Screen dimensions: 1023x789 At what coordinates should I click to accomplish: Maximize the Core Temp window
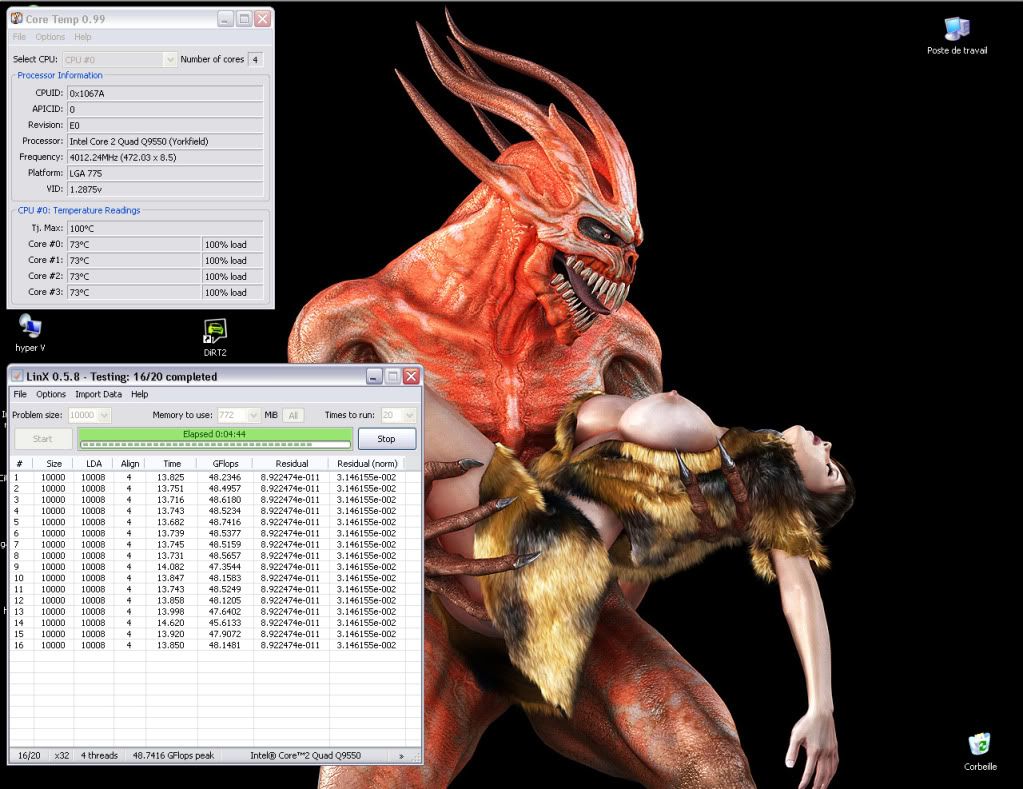[x=244, y=19]
